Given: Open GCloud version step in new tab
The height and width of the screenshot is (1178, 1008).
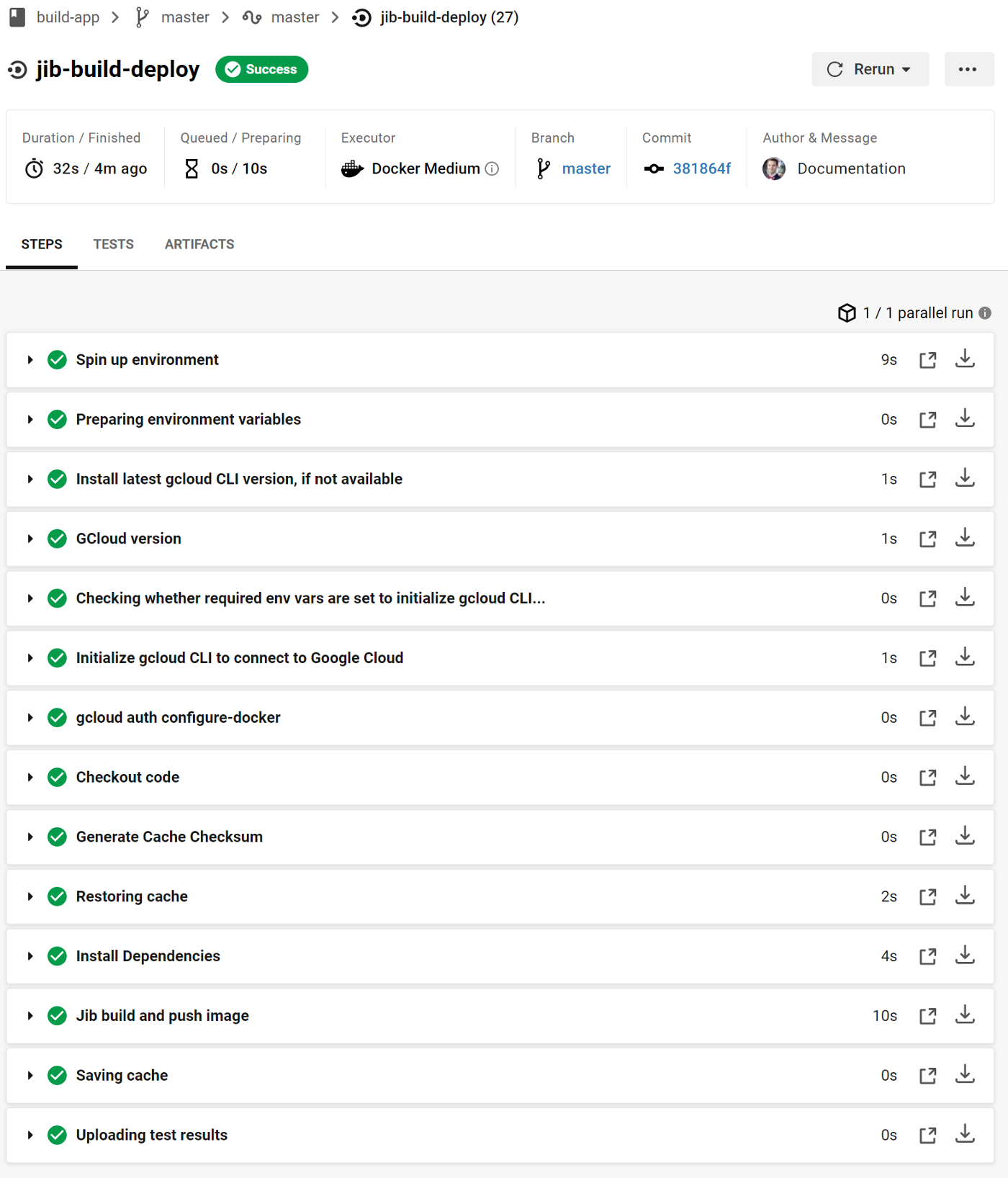Looking at the screenshot, I should point(927,539).
